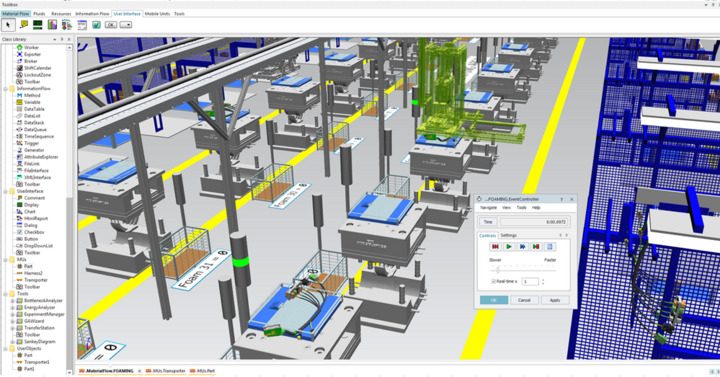The image size is (720, 377).
Task: Toggle the Real time x checkbox
Action: pos(493,281)
